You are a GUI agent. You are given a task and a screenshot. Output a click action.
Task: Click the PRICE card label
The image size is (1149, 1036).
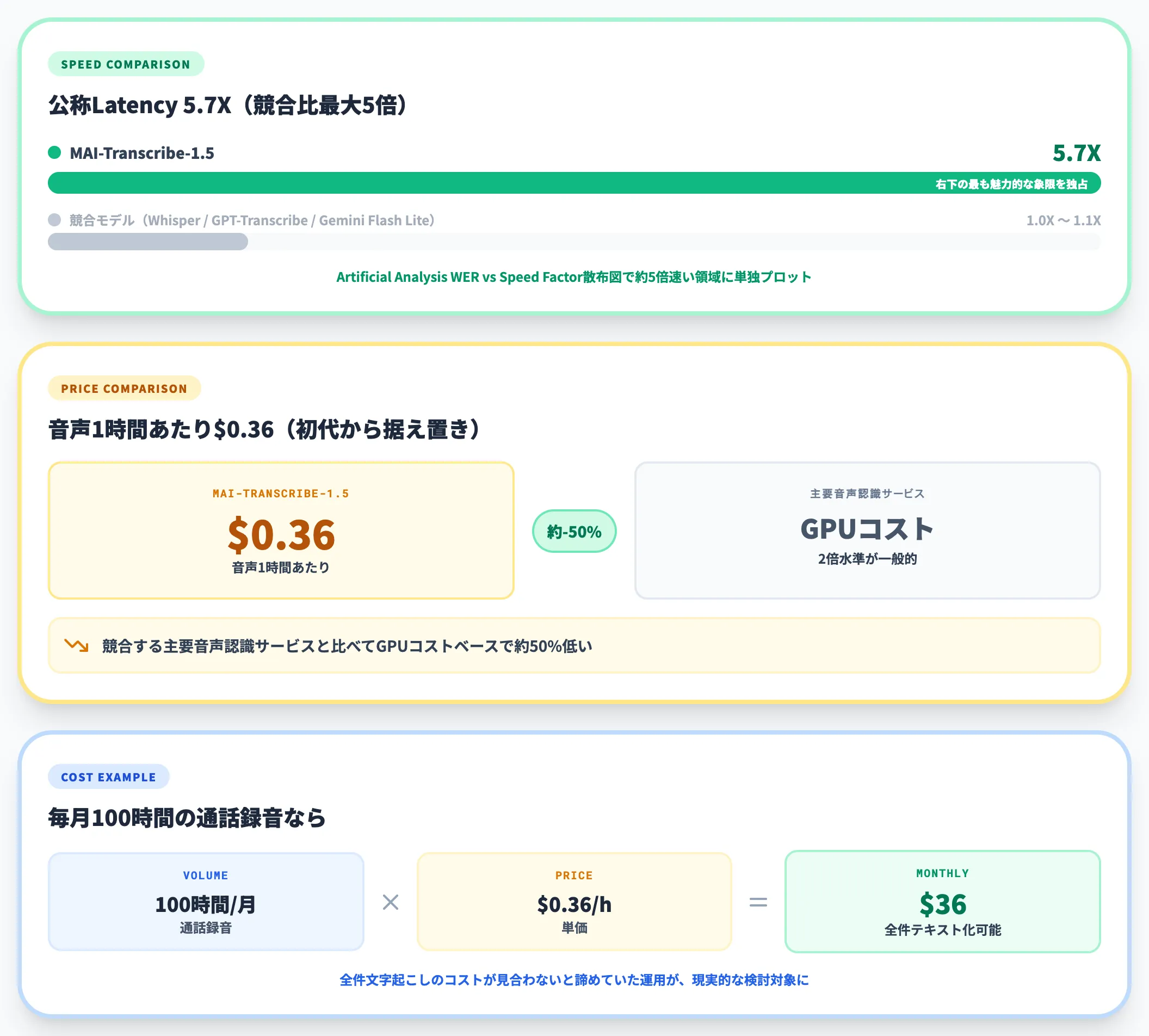(x=574, y=875)
